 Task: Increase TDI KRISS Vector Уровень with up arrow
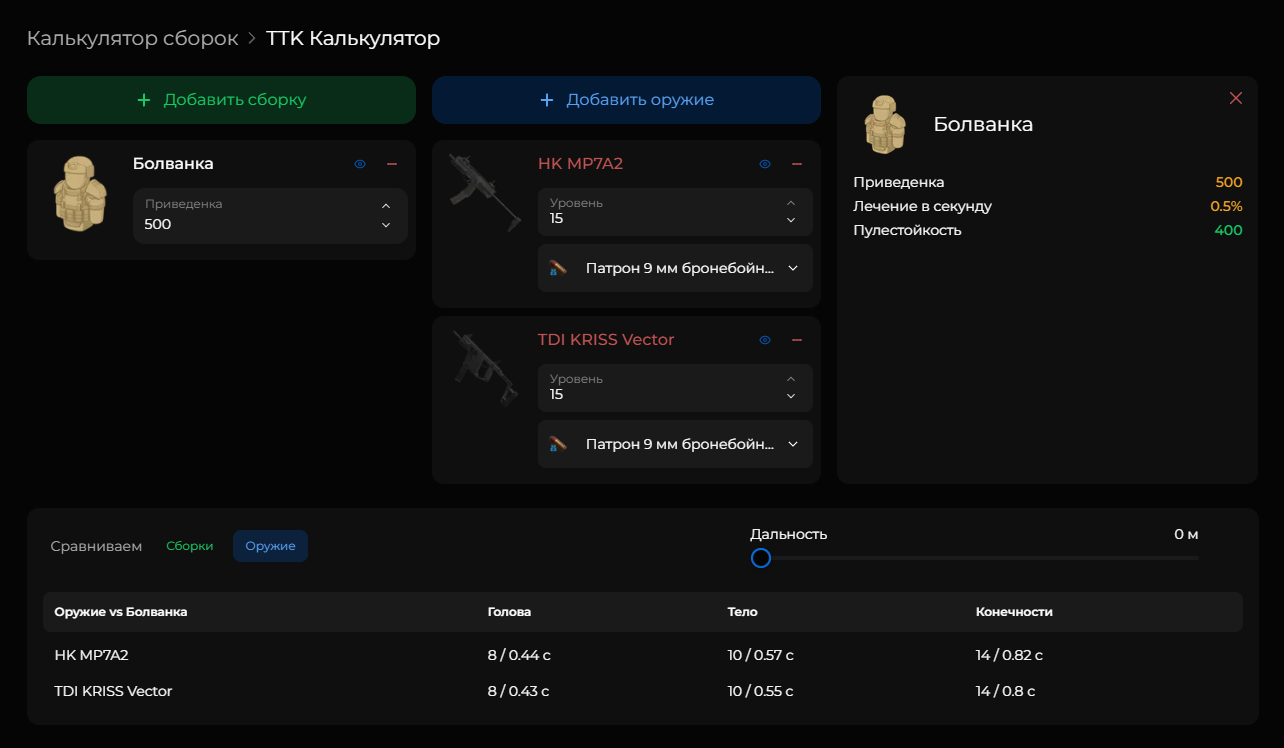(x=791, y=380)
